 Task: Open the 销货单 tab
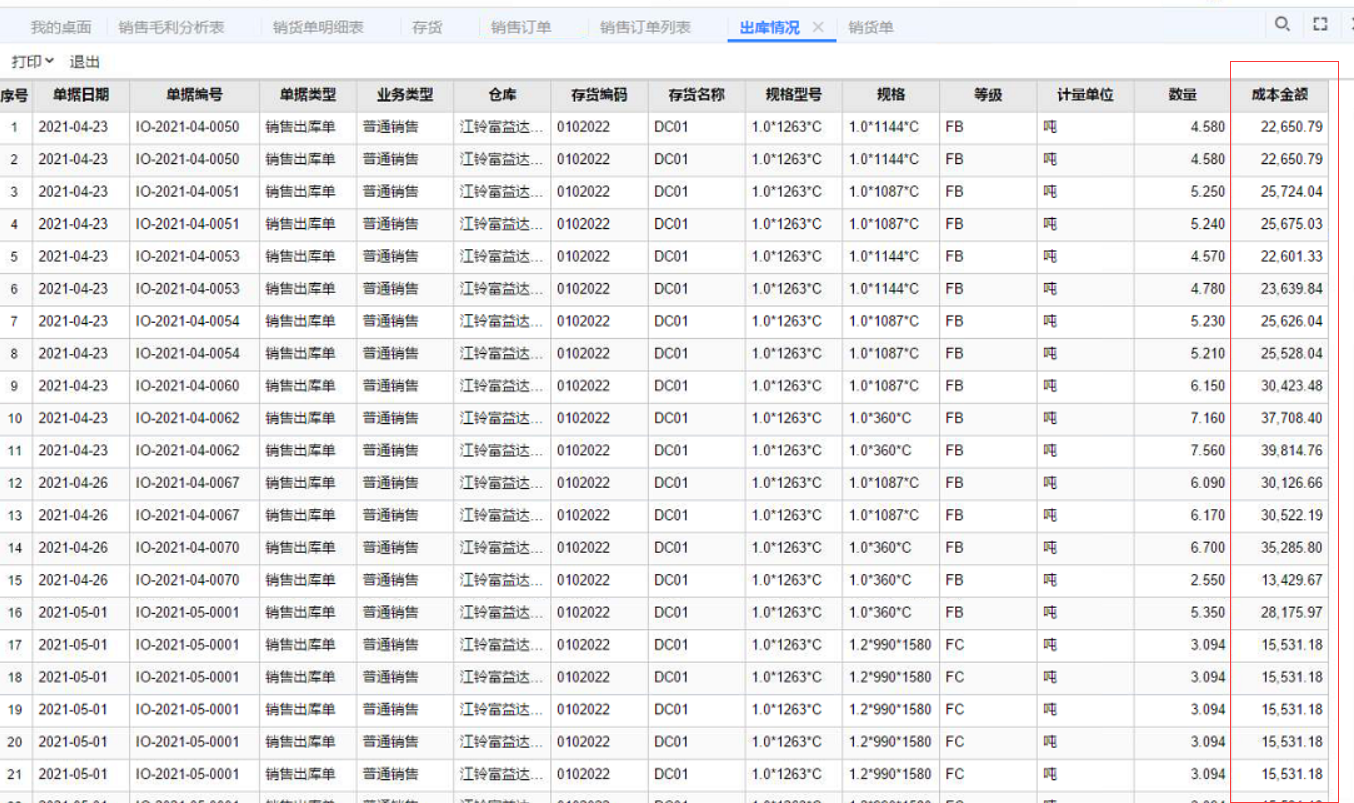tap(871, 28)
